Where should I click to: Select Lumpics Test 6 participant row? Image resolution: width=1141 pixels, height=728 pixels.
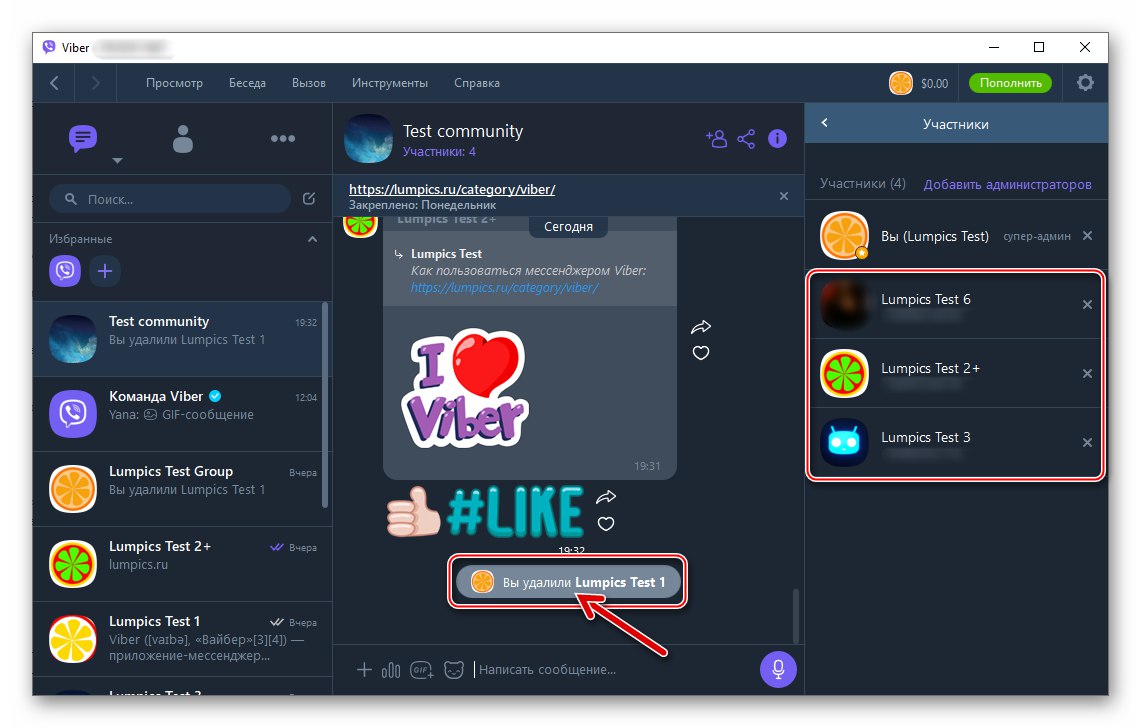pyautogui.click(x=955, y=305)
